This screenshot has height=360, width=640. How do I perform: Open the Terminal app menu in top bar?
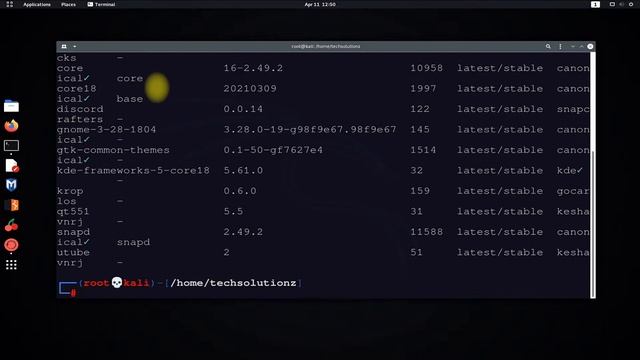101,4
